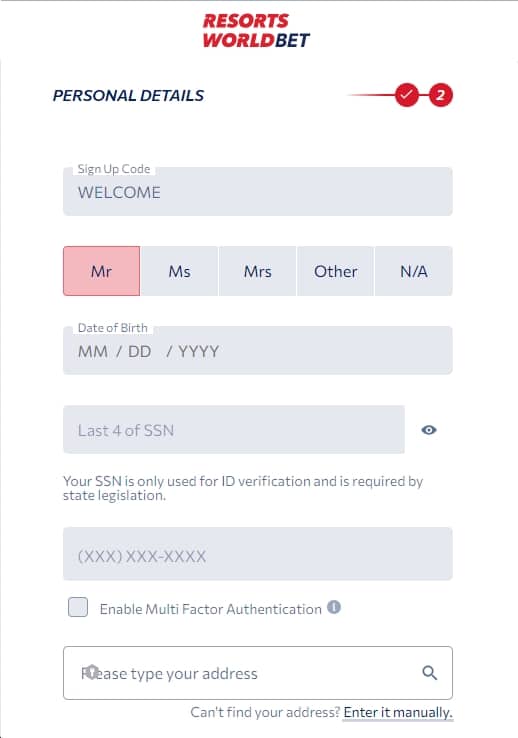Image resolution: width=518 pixels, height=738 pixels.
Task: Choose the Other title option
Action: click(335, 271)
